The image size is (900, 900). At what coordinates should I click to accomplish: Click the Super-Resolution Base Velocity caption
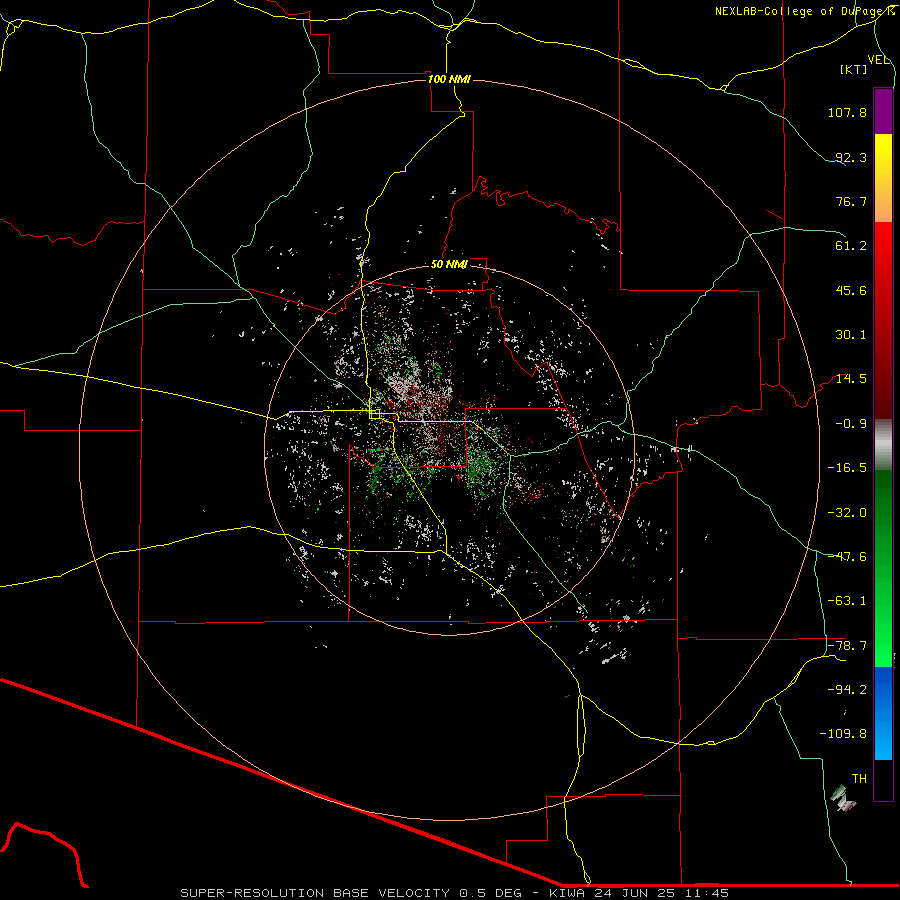tap(455, 893)
